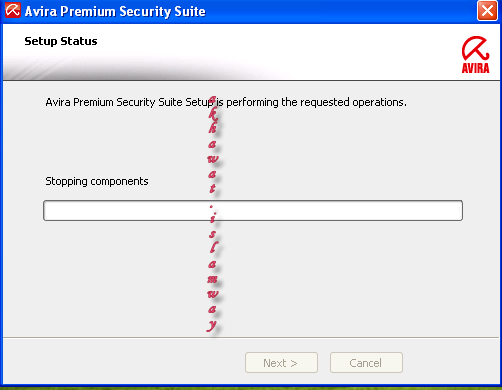Image resolution: width=502 pixels, height=390 pixels.
Task: Cancel the setup process
Action: [366, 363]
